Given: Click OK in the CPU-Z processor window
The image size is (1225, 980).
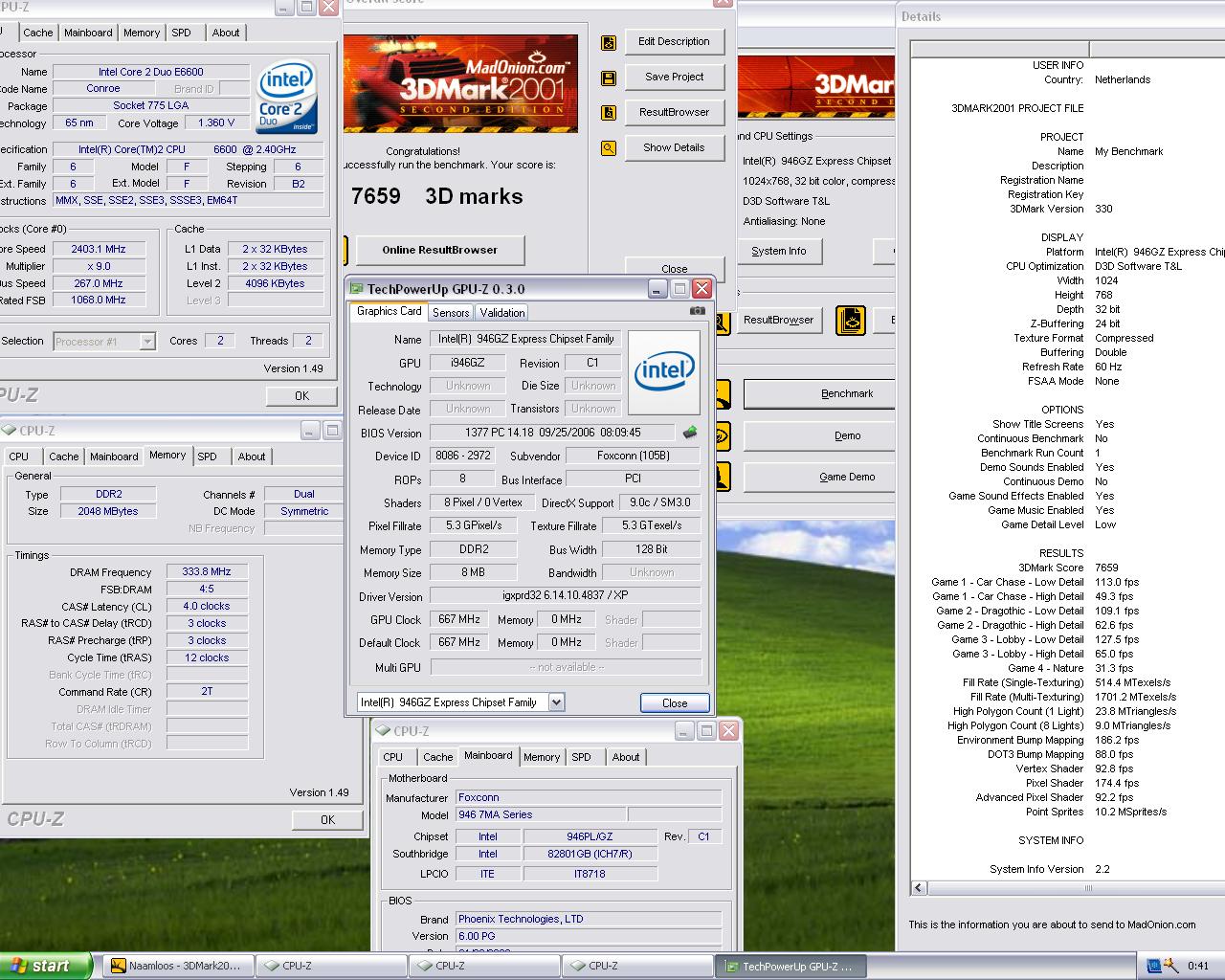Looking at the screenshot, I should click(301, 396).
